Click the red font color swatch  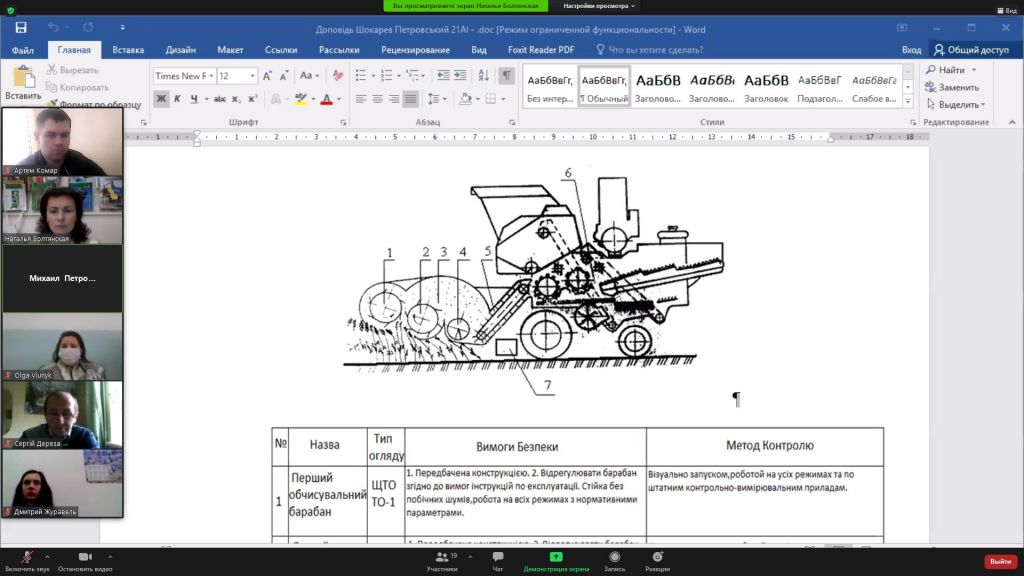pos(325,99)
